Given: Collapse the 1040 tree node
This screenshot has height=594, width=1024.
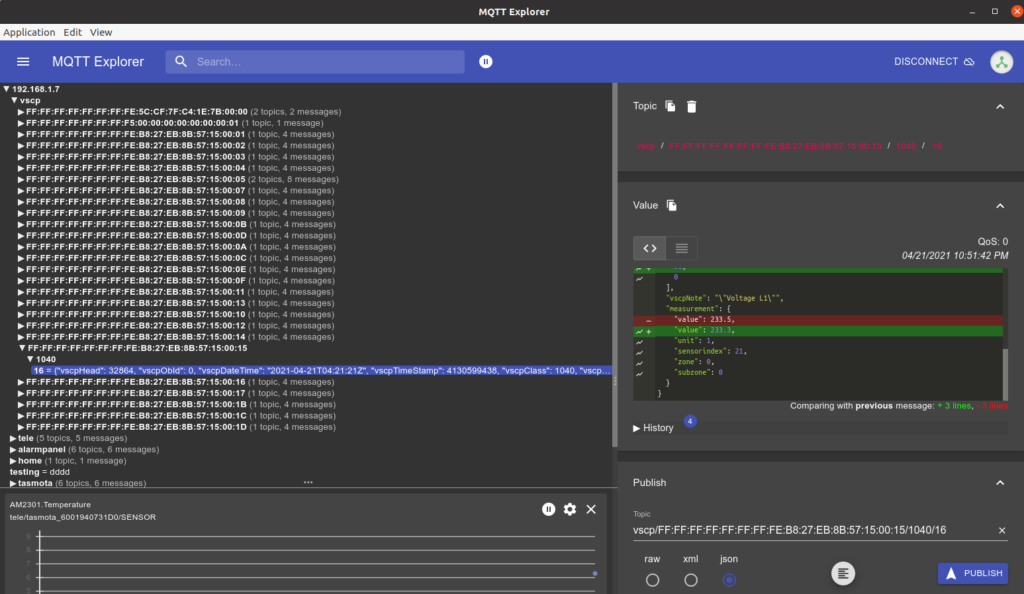Looking at the screenshot, I should (x=30, y=359).
